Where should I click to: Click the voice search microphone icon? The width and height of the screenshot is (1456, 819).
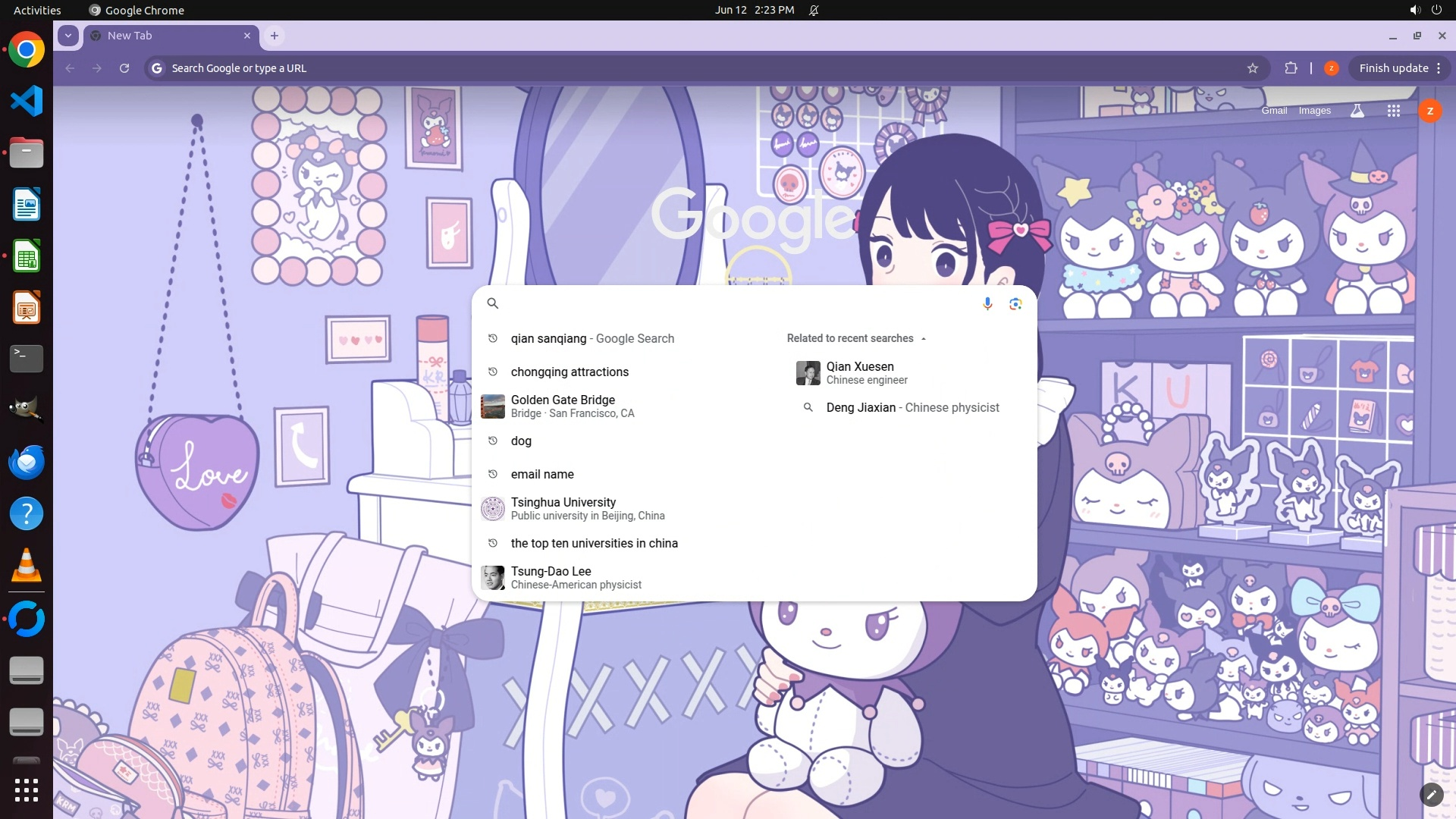(x=987, y=304)
